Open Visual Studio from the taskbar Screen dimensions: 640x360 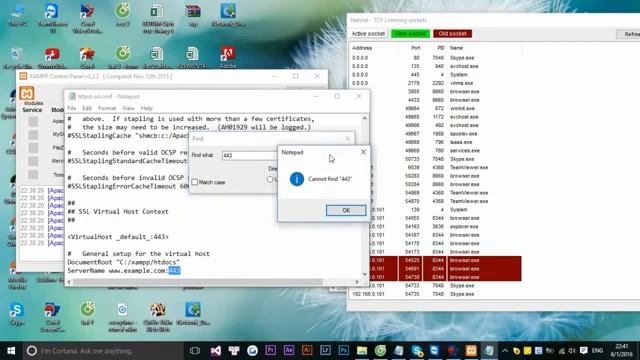click(216, 351)
